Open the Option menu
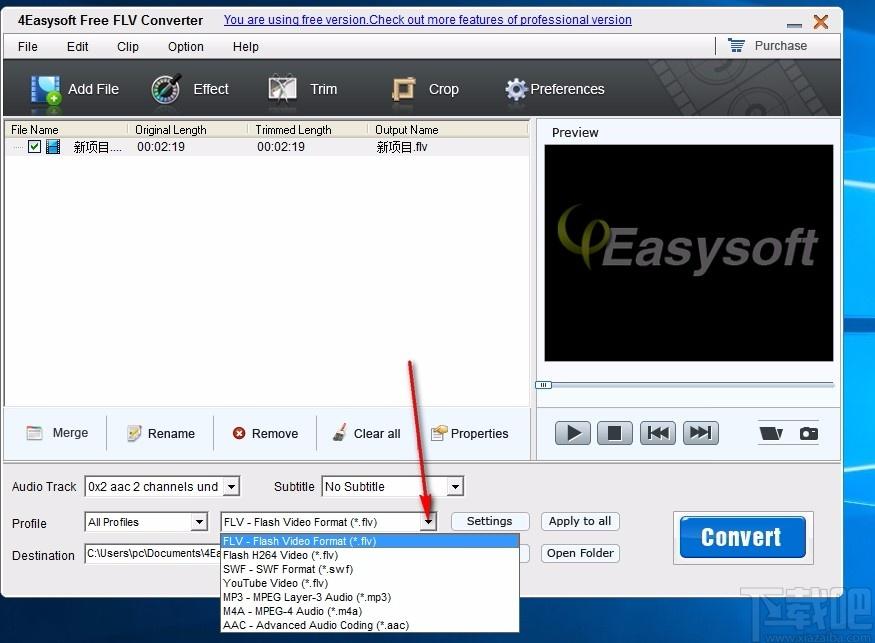This screenshot has width=875, height=643. click(185, 46)
